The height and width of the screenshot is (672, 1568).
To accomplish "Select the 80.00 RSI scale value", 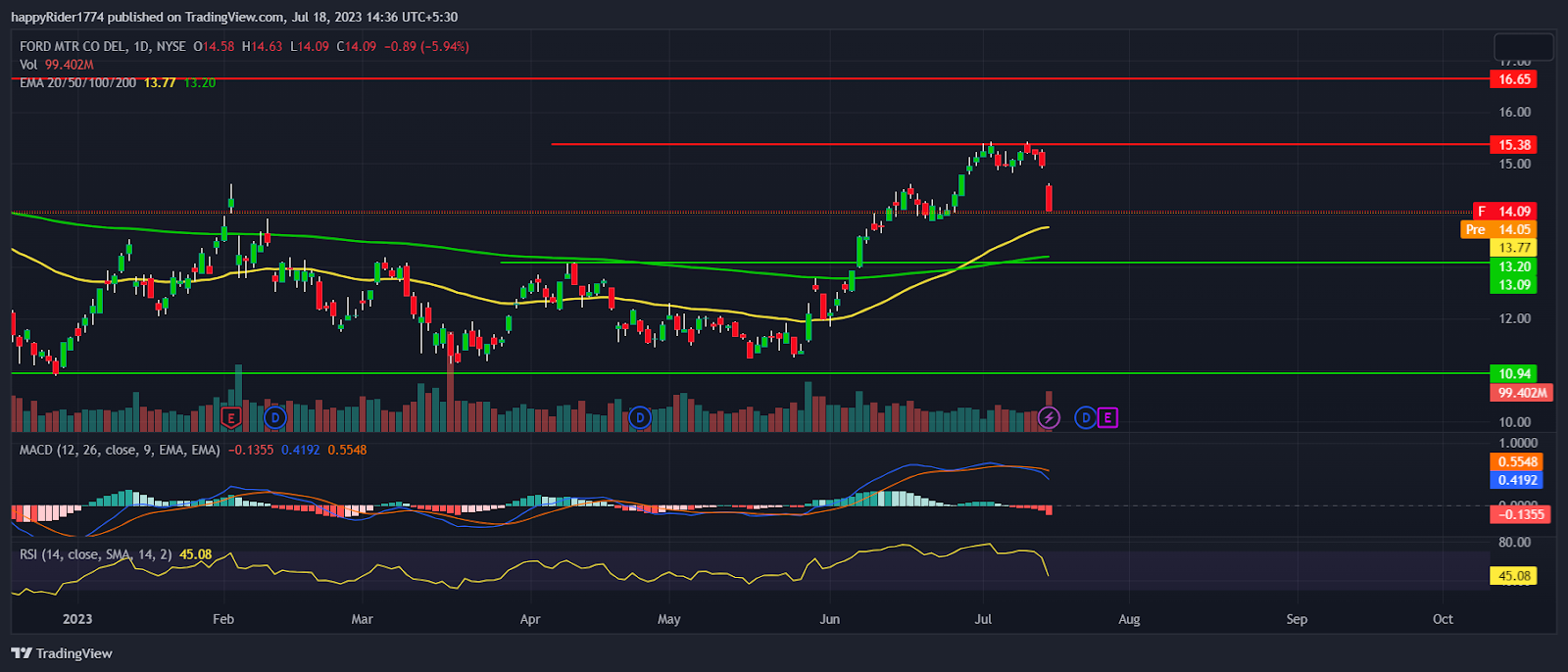I will pos(1514,542).
